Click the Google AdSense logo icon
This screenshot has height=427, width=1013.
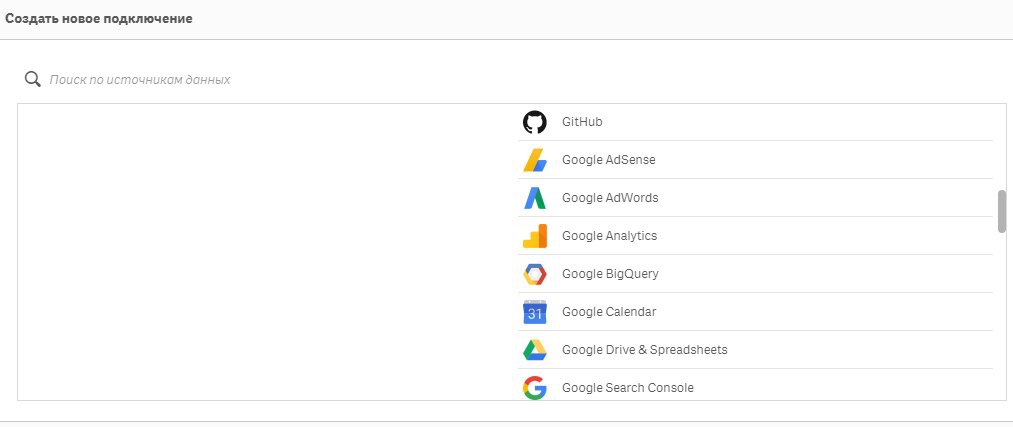[534, 160]
